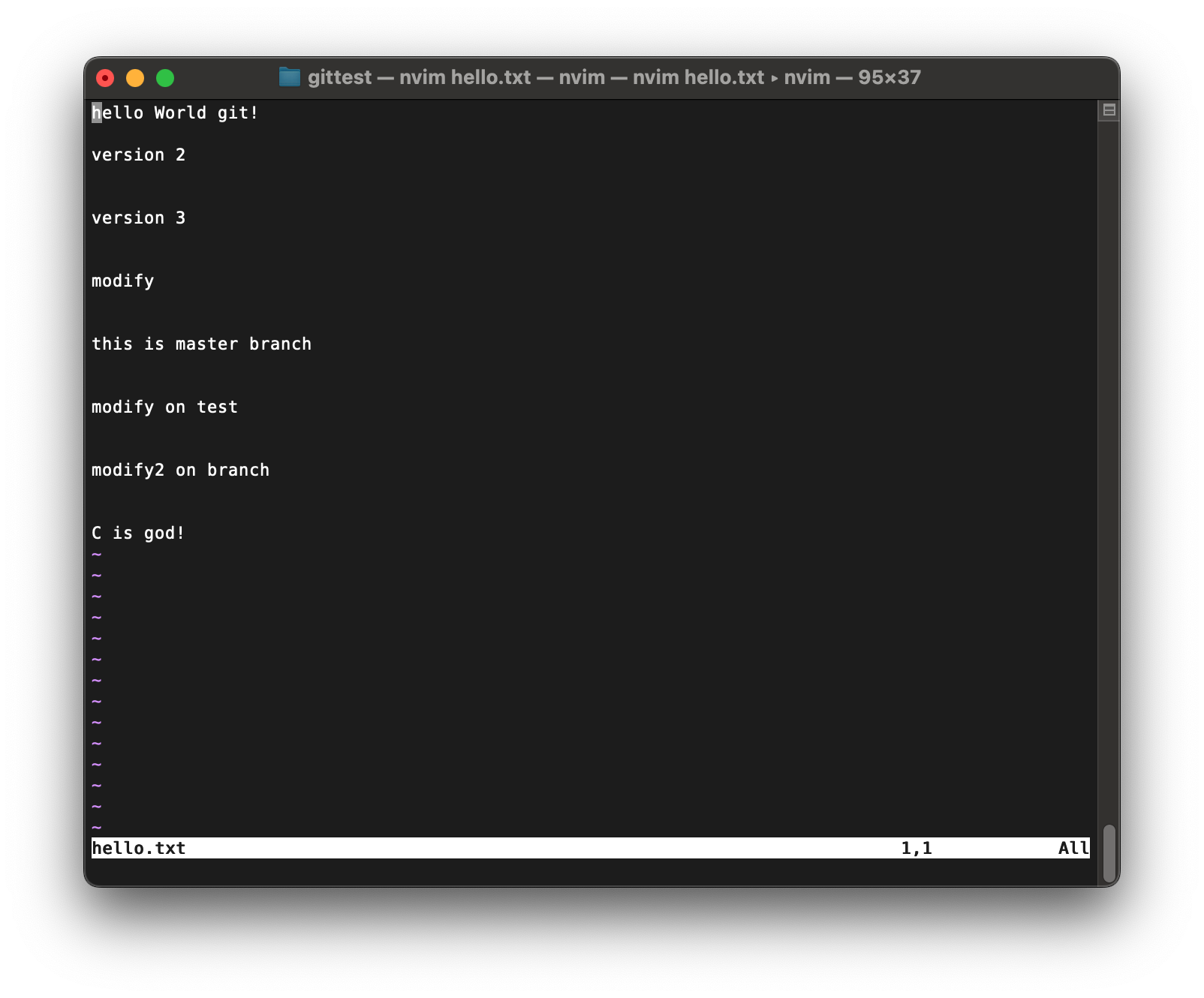Click the 'version 2' line
The height and width of the screenshot is (998, 1204).
[138, 155]
